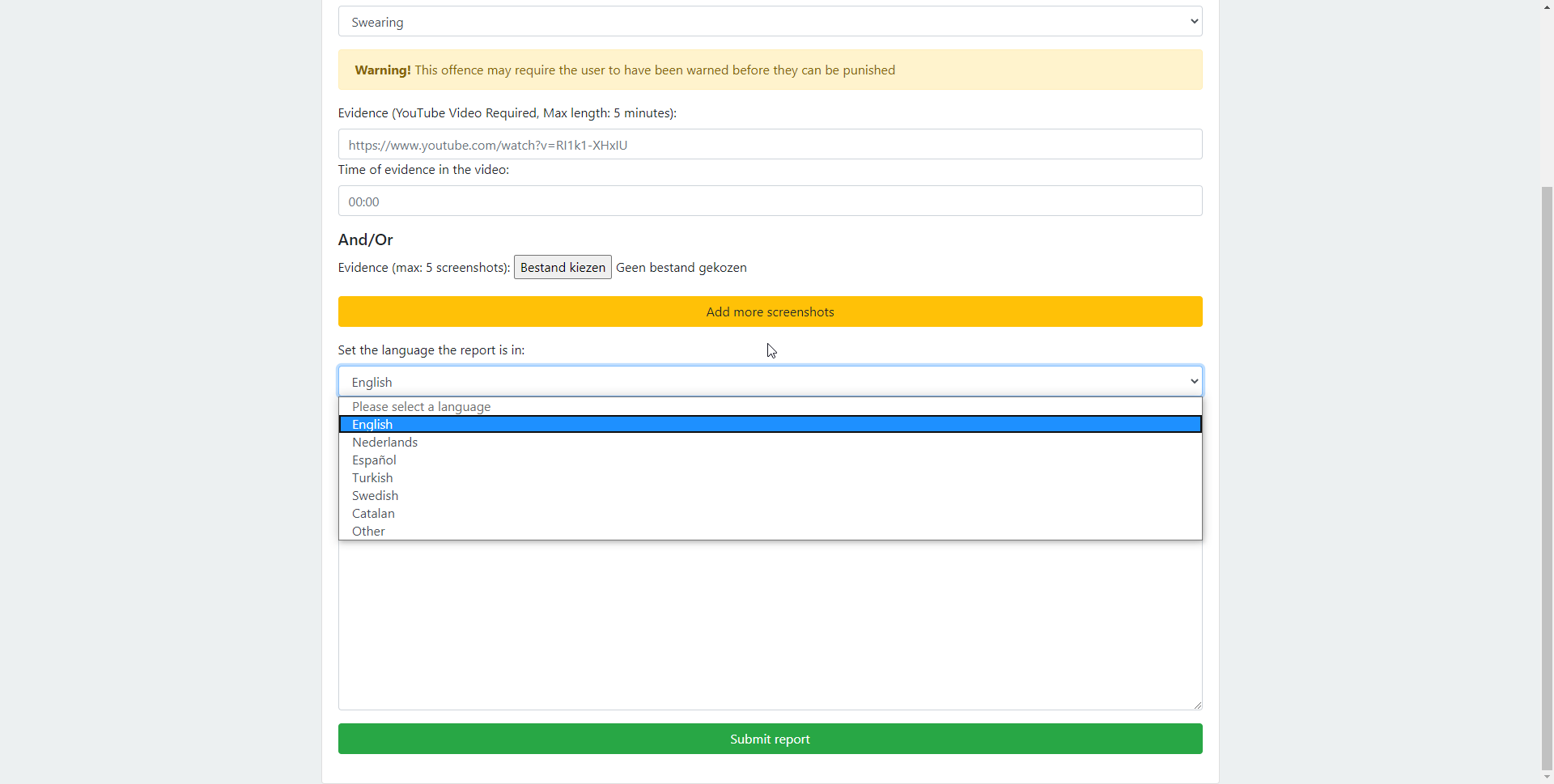
Task: Submit the report with green button
Action: click(x=770, y=739)
